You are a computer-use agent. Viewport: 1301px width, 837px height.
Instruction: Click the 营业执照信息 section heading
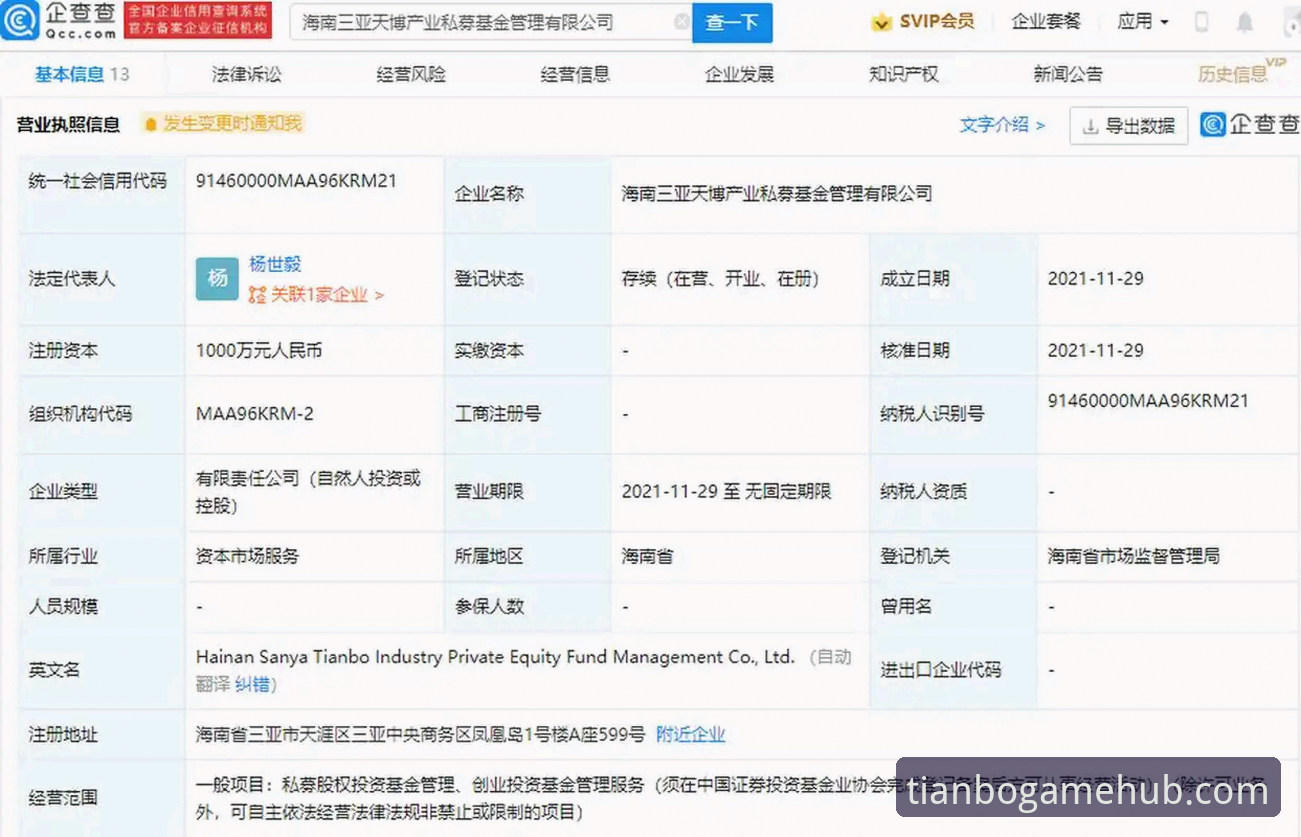point(68,125)
